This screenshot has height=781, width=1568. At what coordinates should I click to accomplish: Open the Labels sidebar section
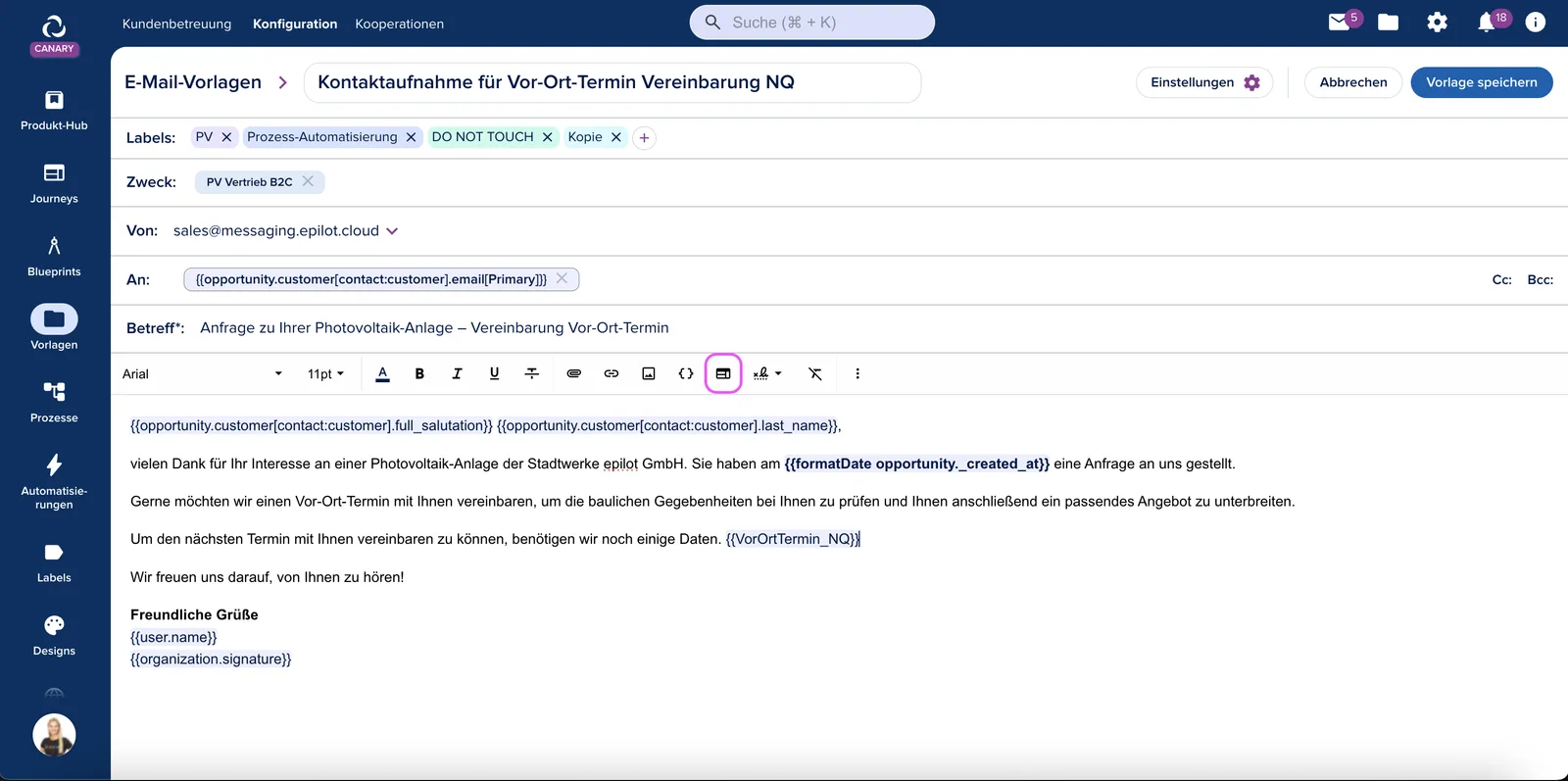tap(54, 562)
